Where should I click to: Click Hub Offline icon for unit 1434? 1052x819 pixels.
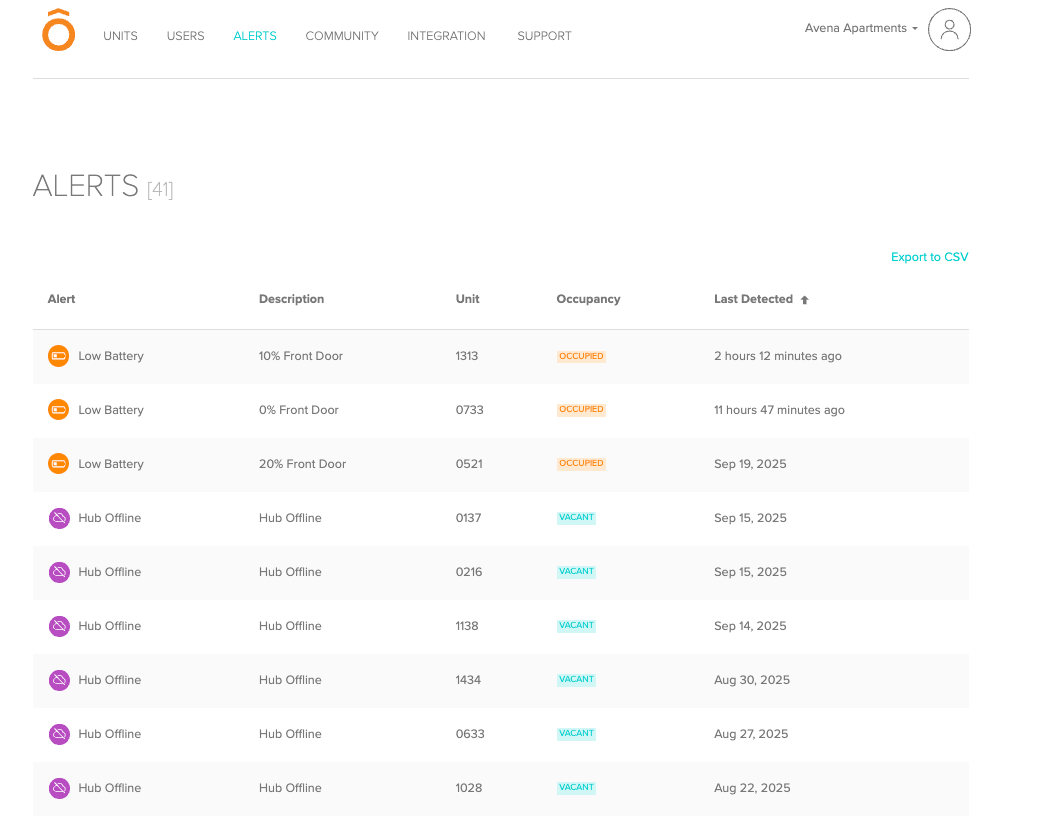[x=59, y=680]
